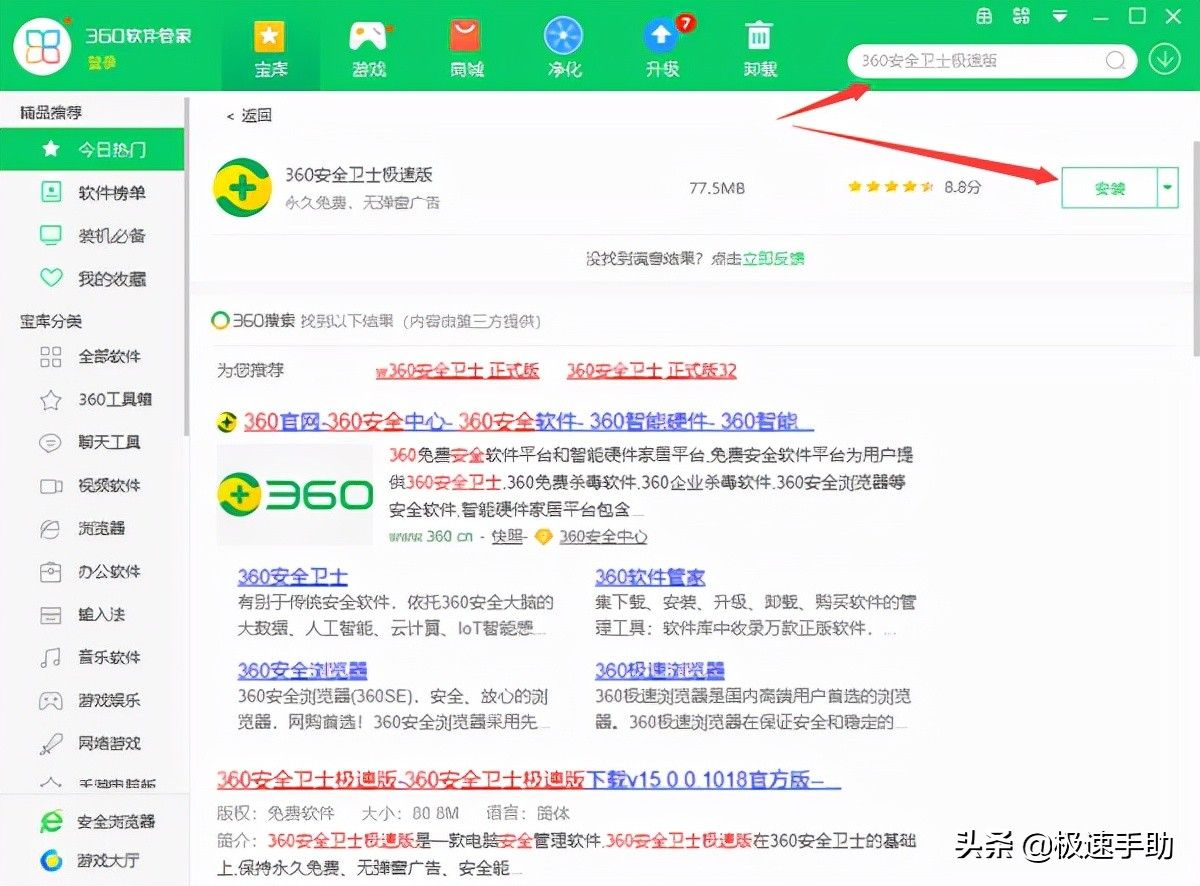Click the star rating of 8.8分
Screen dimensions: 1200x886
[890, 187]
